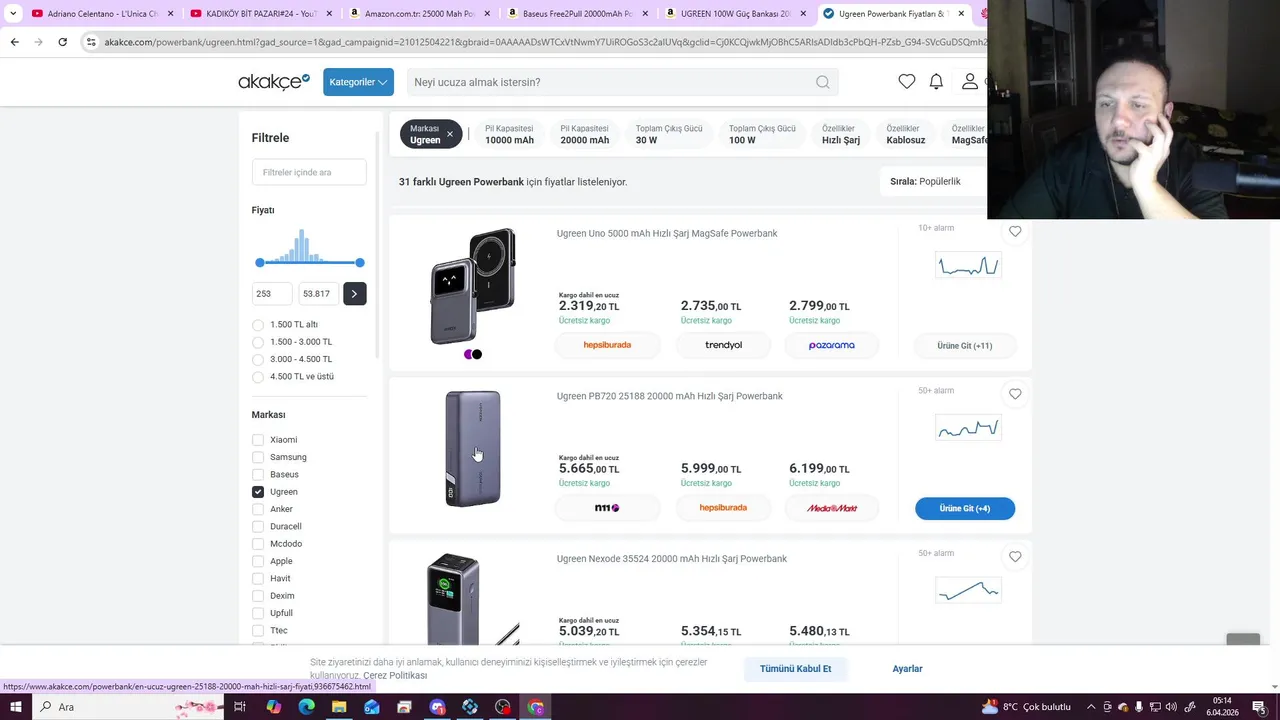This screenshot has width=1280, height=720.
Task: Select the Pil Kapasitesi 20000 mAh filter
Action: click(x=584, y=134)
